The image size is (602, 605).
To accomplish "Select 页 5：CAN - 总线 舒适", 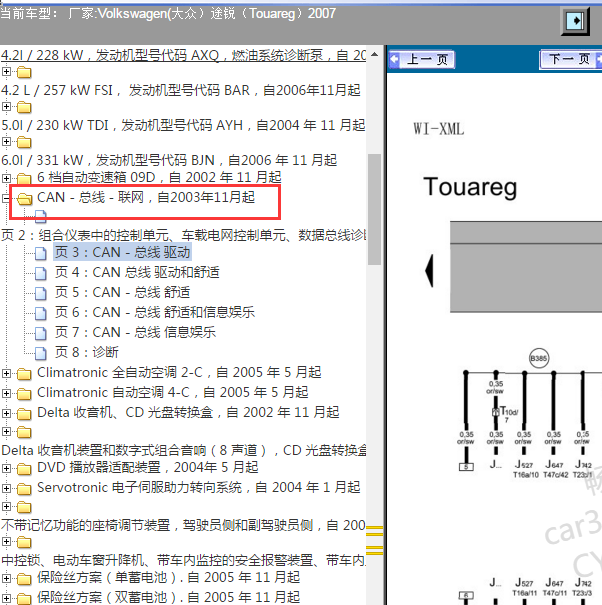I will pos(122,292).
